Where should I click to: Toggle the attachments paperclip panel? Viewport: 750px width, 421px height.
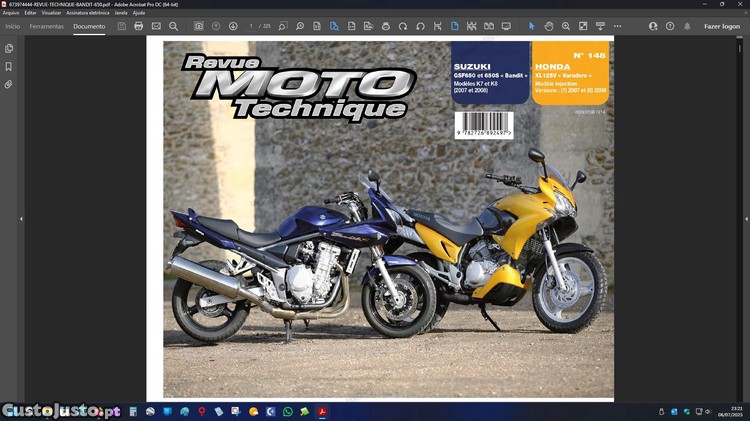[9, 84]
